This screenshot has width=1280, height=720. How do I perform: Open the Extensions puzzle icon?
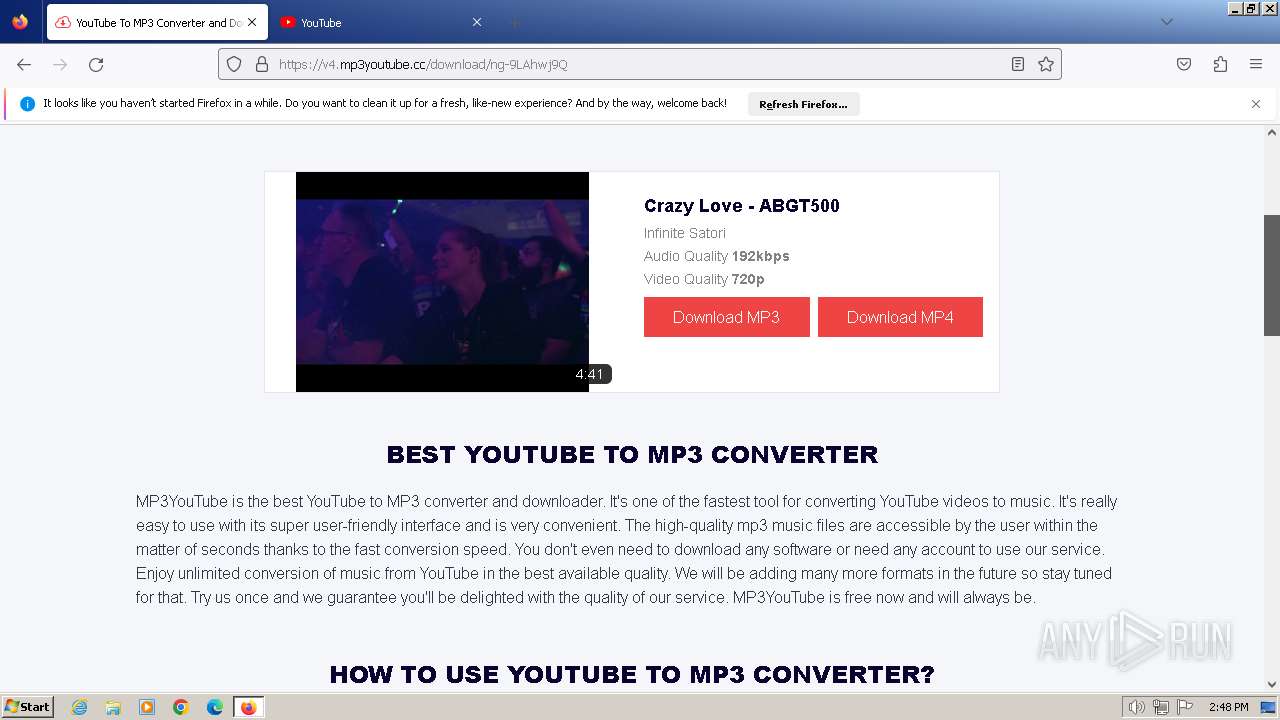[x=1220, y=64]
